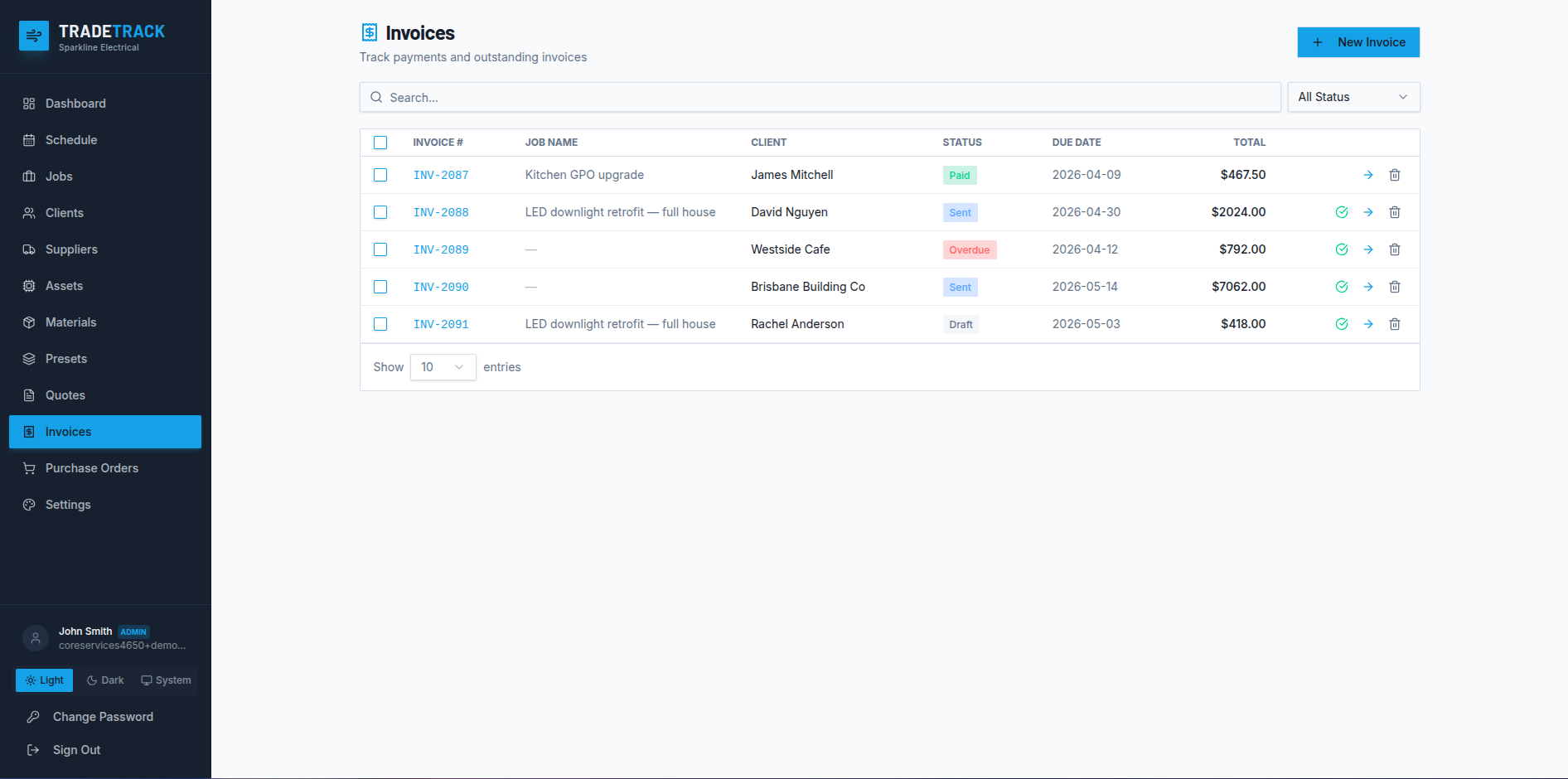
Task: Switch theme to System
Action: (166, 680)
